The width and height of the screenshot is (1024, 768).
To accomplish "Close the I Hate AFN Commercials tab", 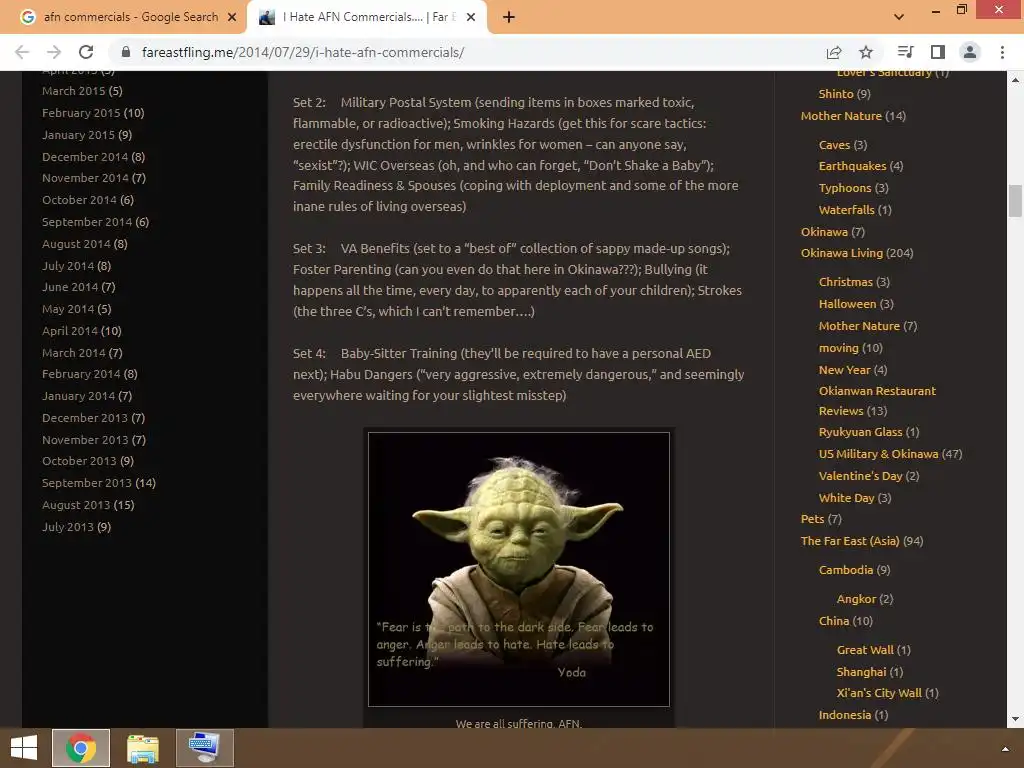I will [x=471, y=18].
